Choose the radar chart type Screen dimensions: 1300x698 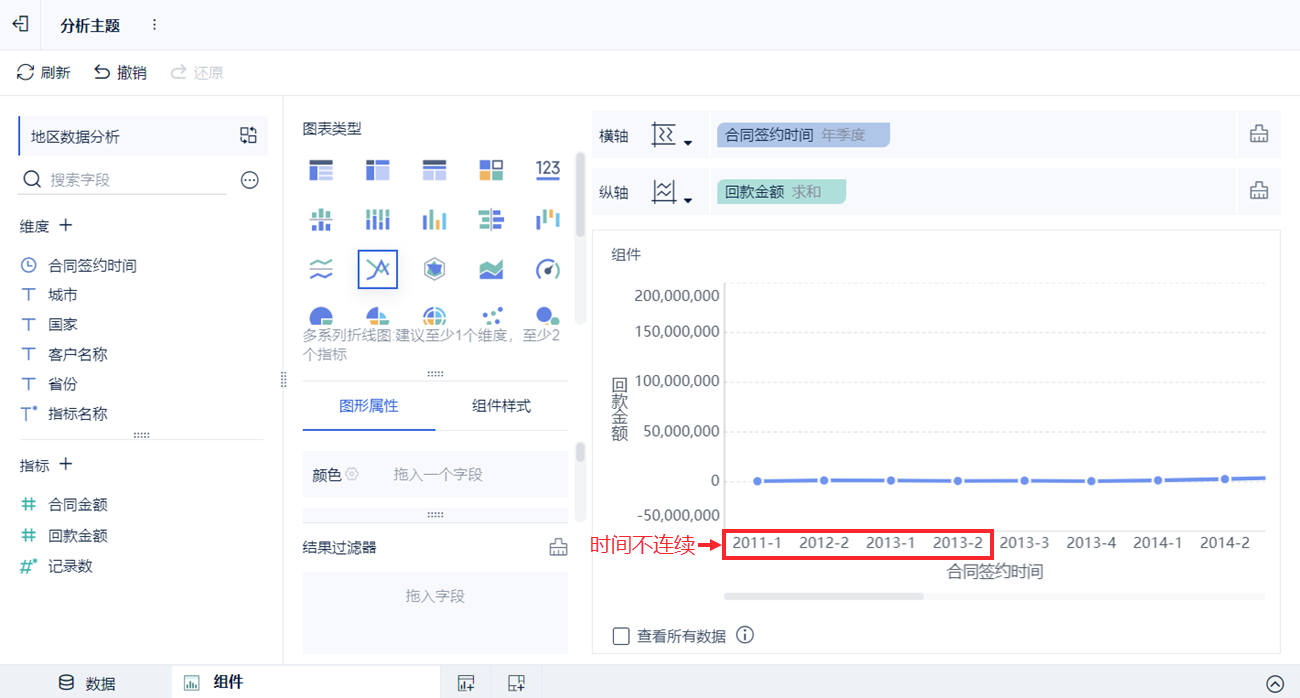434,269
